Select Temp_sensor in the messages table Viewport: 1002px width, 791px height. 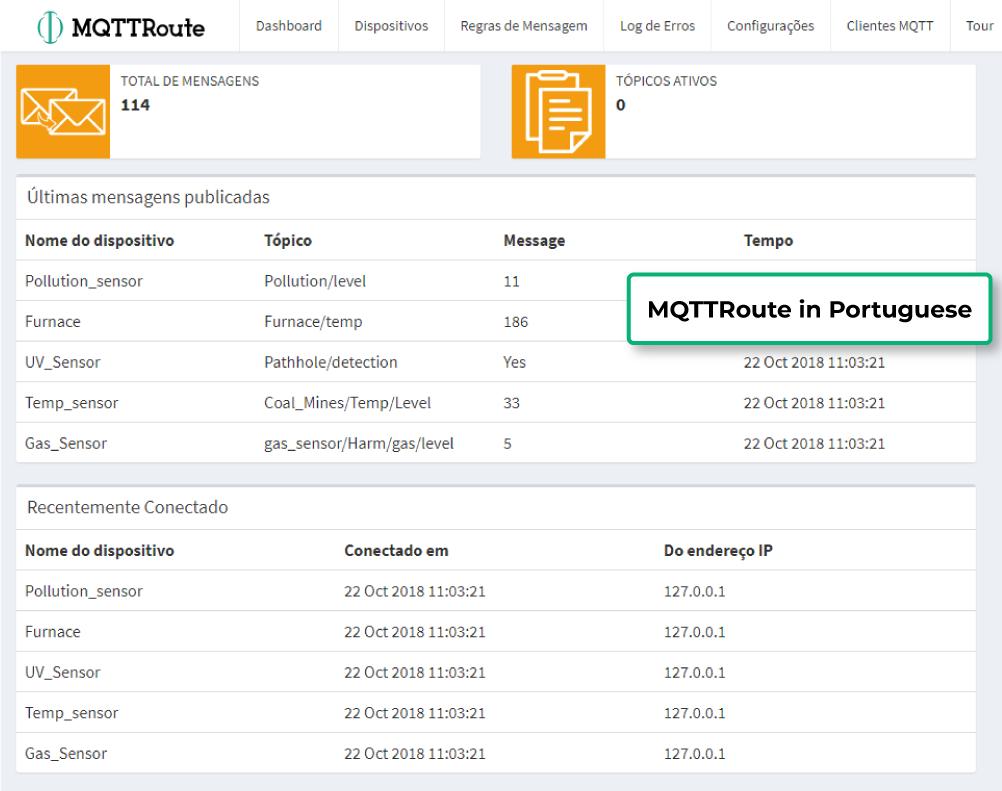pos(72,403)
